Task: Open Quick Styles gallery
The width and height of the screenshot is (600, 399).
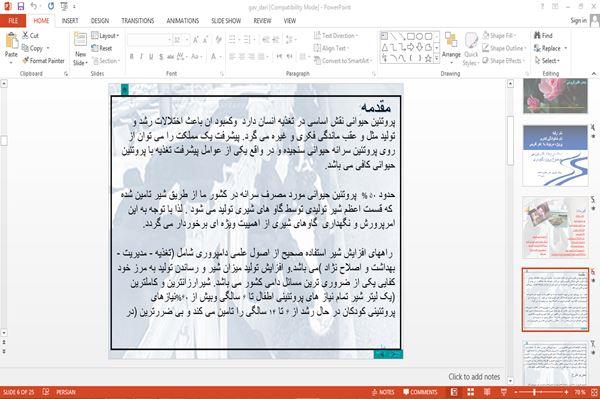Action: coord(471,50)
